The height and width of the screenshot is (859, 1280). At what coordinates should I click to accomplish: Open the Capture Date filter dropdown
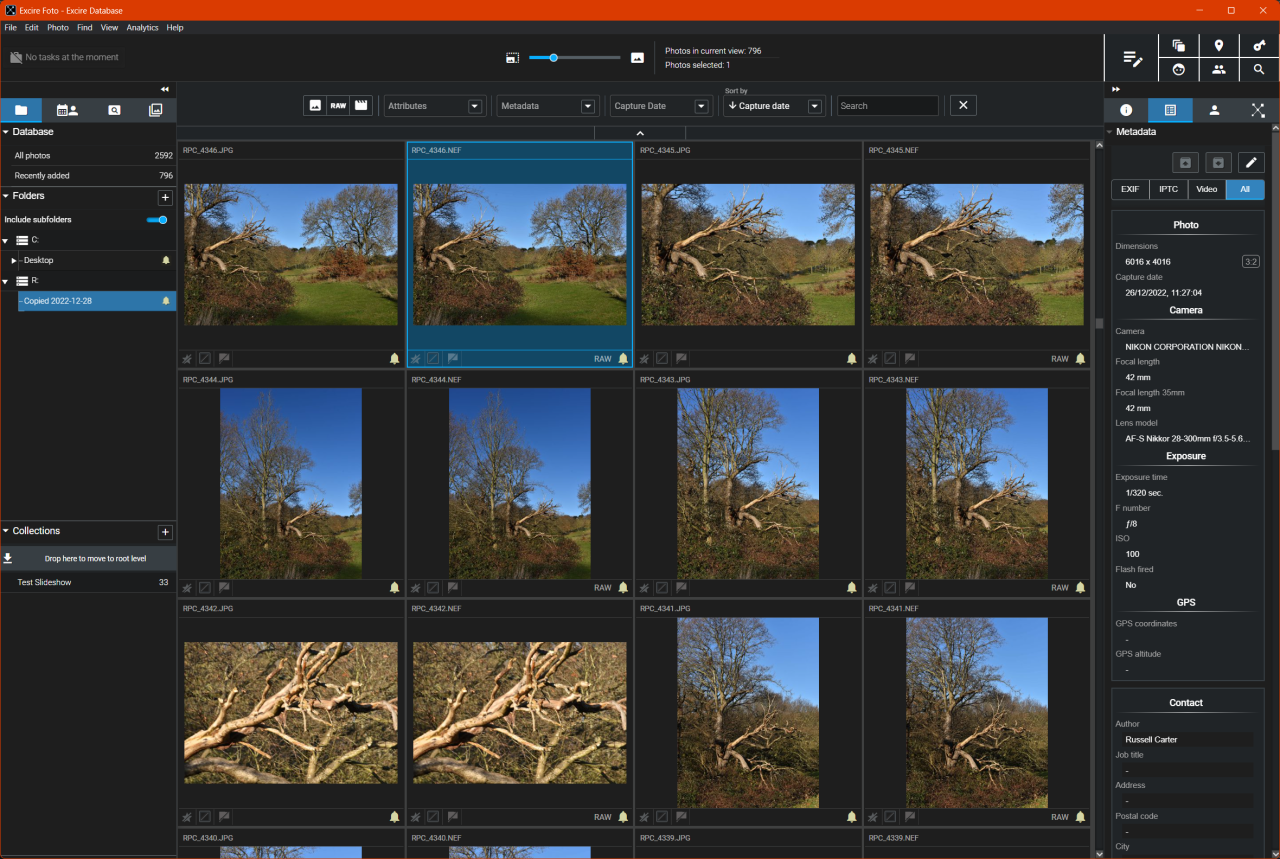pos(662,106)
